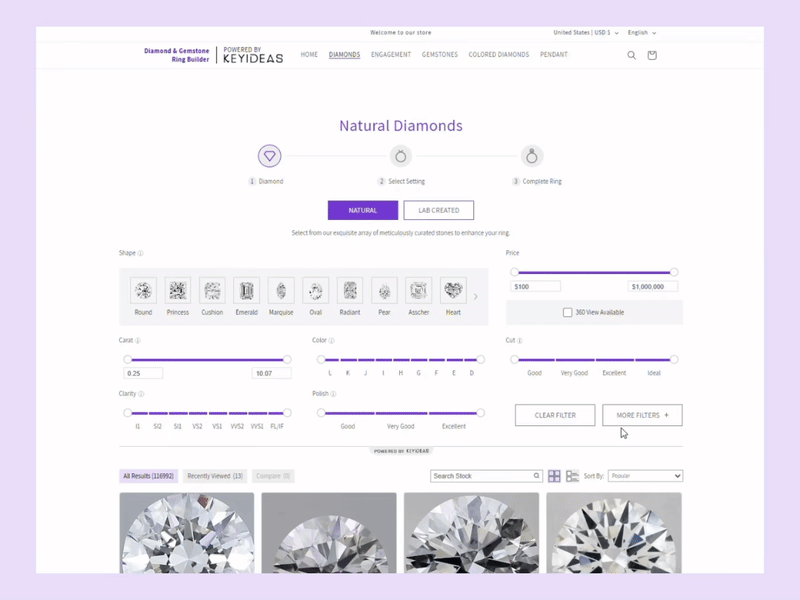Image resolution: width=800 pixels, height=600 pixels.
Task: Click the Cut info icon
Action: click(519, 340)
